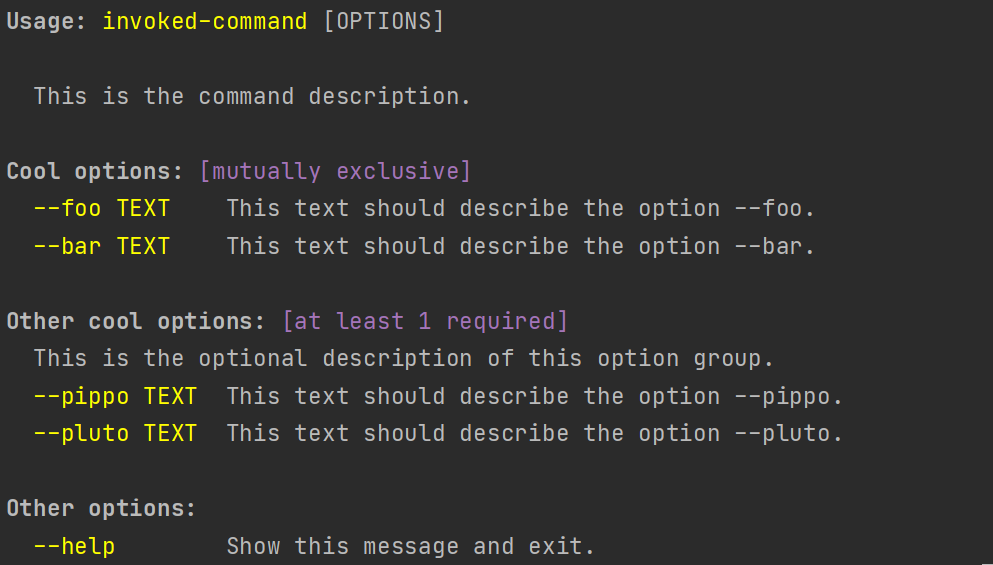The height and width of the screenshot is (565, 993).
Task: Click the gray description sentence for --foo
Action: pyautogui.click(x=521, y=209)
